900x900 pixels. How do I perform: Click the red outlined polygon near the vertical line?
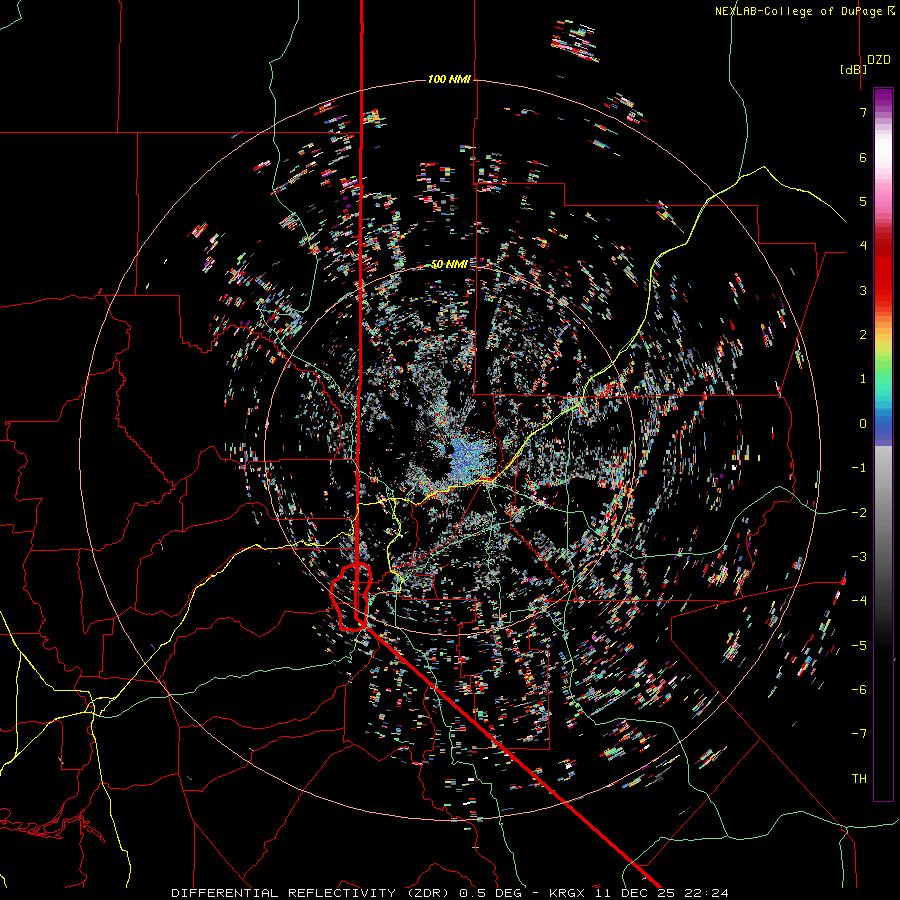point(351,598)
